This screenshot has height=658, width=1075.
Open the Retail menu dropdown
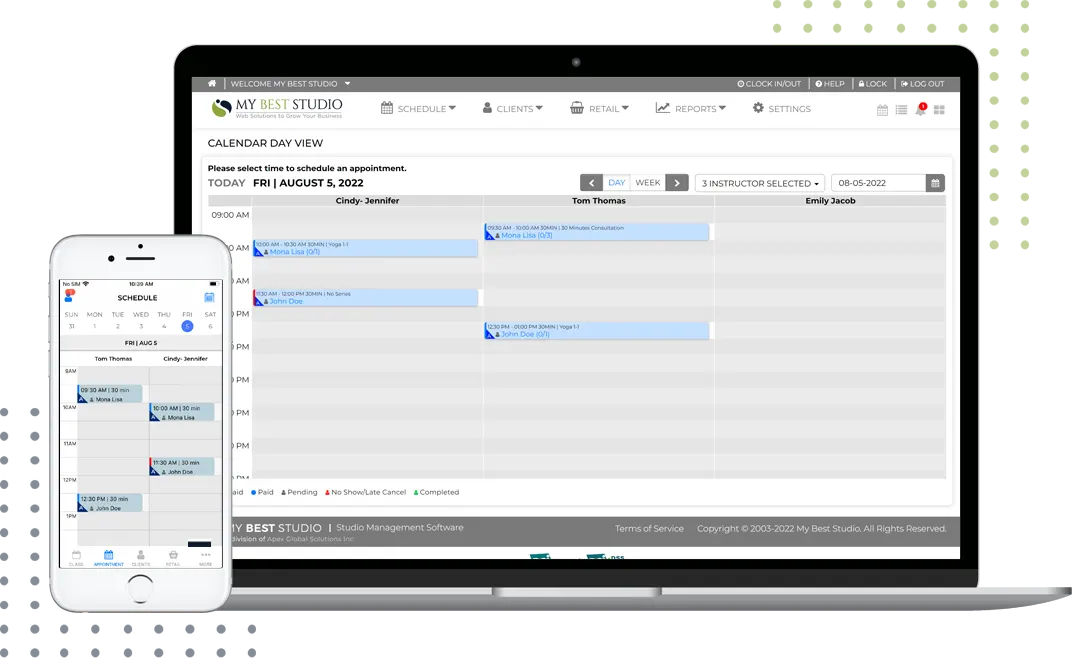(599, 108)
